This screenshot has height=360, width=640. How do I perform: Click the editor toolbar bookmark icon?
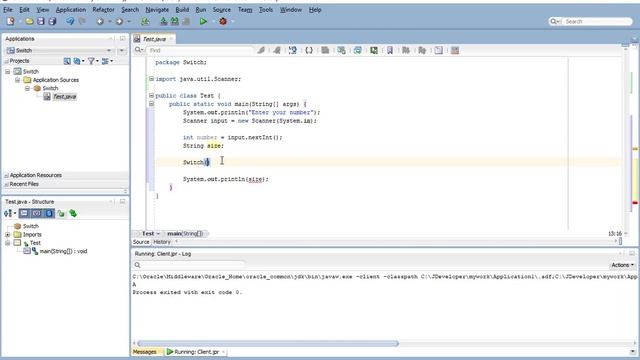click(390, 50)
